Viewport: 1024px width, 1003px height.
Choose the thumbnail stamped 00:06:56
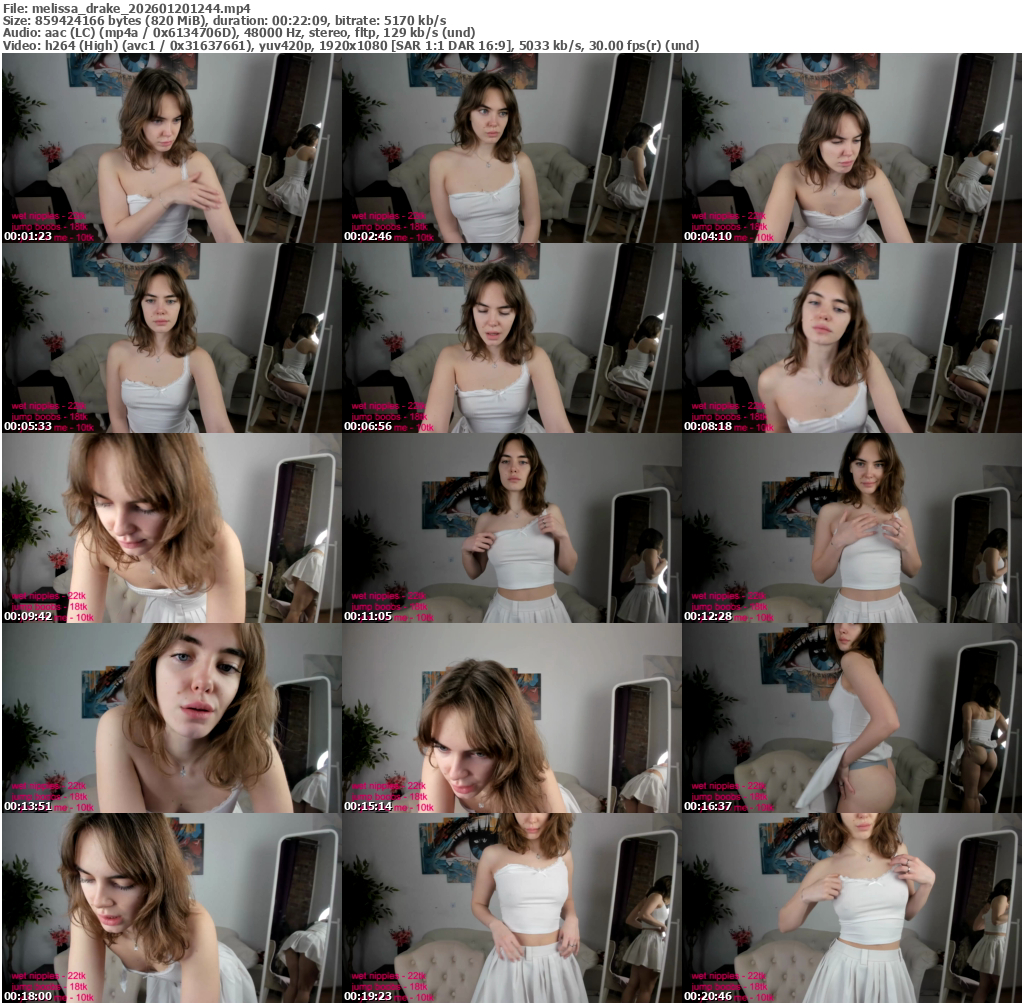coord(511,338)
